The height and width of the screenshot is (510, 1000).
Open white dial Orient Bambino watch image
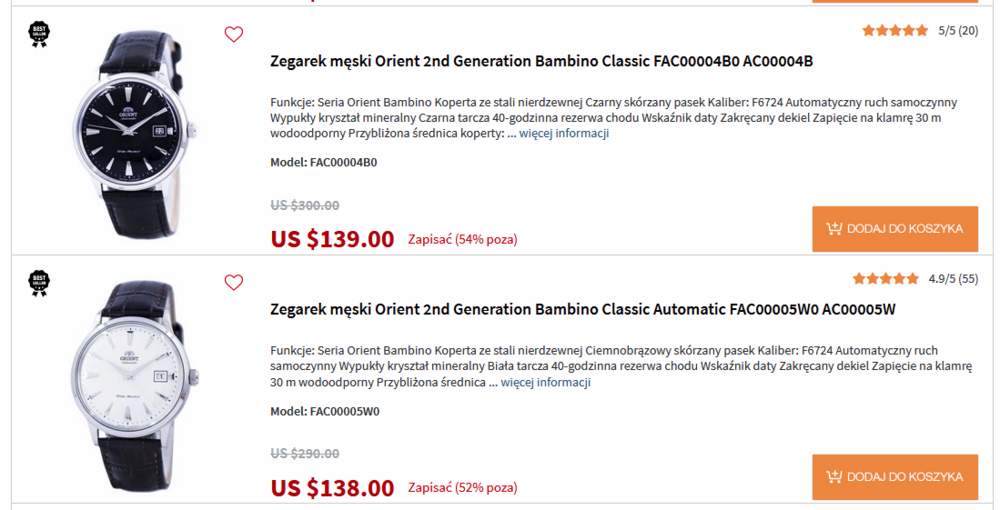[x=130, y=380]
